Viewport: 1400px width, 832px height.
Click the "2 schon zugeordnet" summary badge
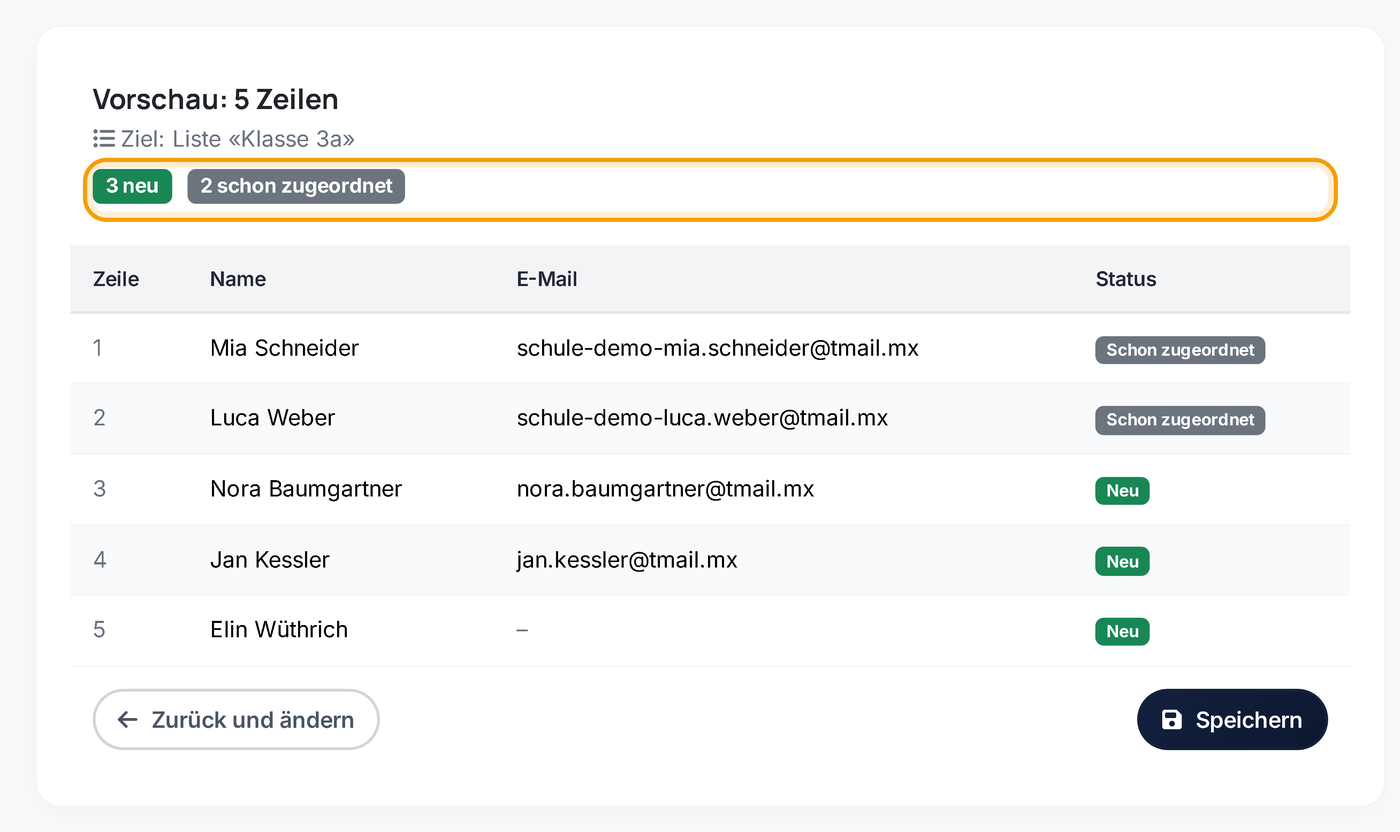[296, 186]
